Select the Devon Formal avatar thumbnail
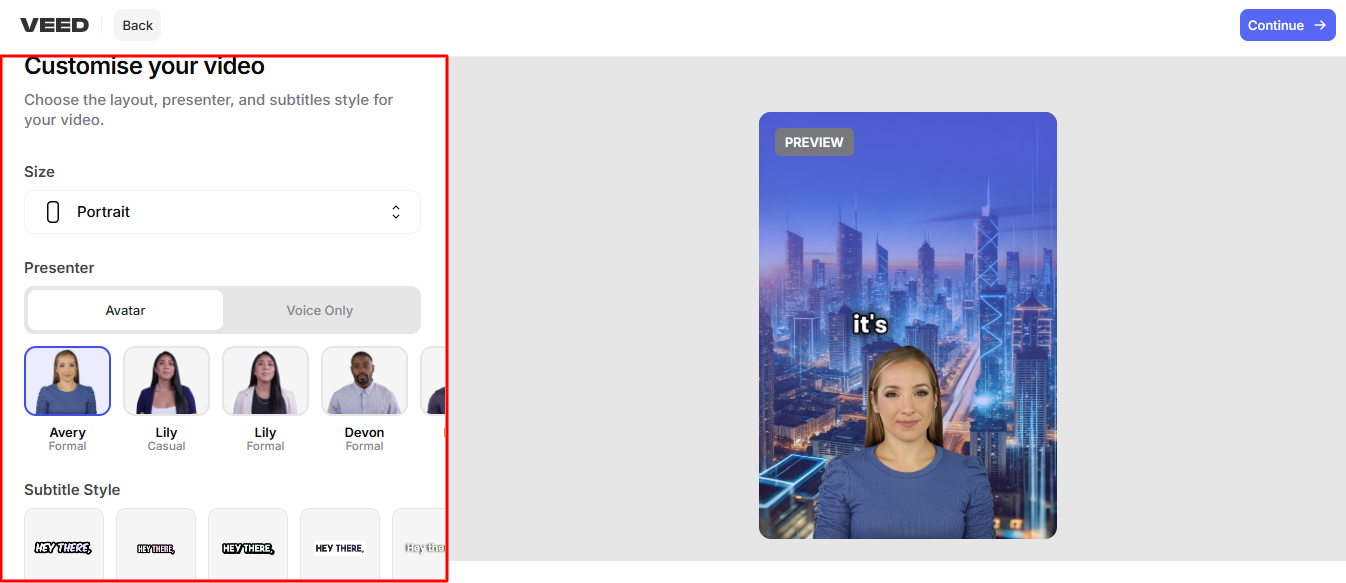The width and height of the screenshot is (1346, 583). point(364,381)
